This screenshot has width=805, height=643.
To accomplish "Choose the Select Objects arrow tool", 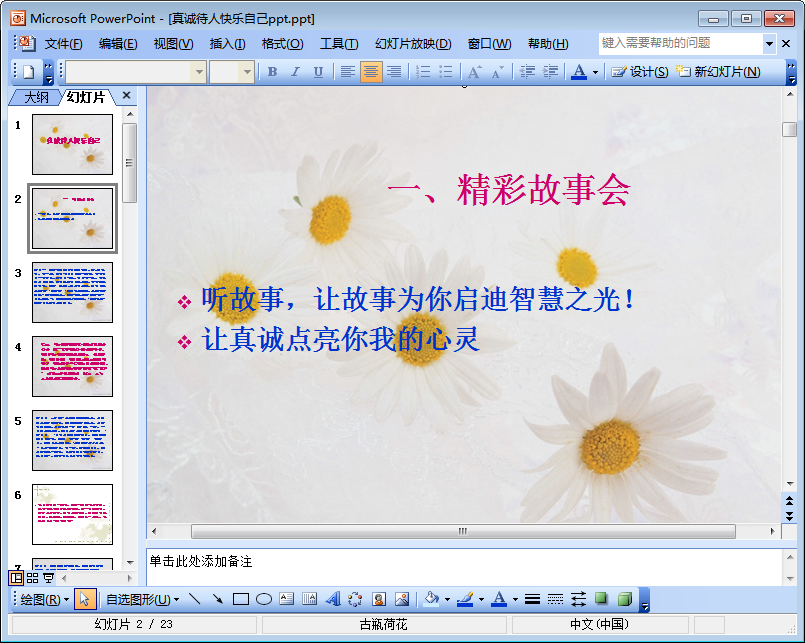I will point(85,599).
